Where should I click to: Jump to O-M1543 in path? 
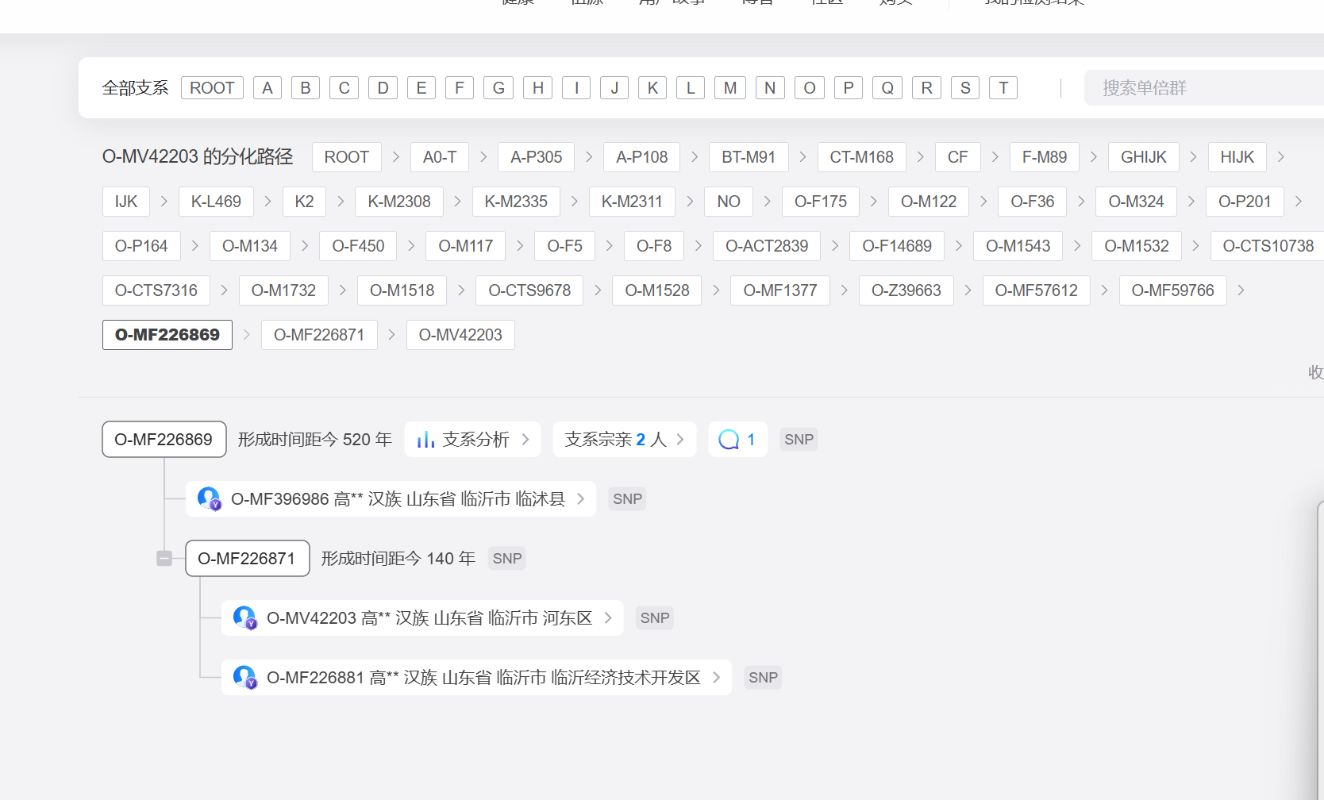coord(1017,246)
